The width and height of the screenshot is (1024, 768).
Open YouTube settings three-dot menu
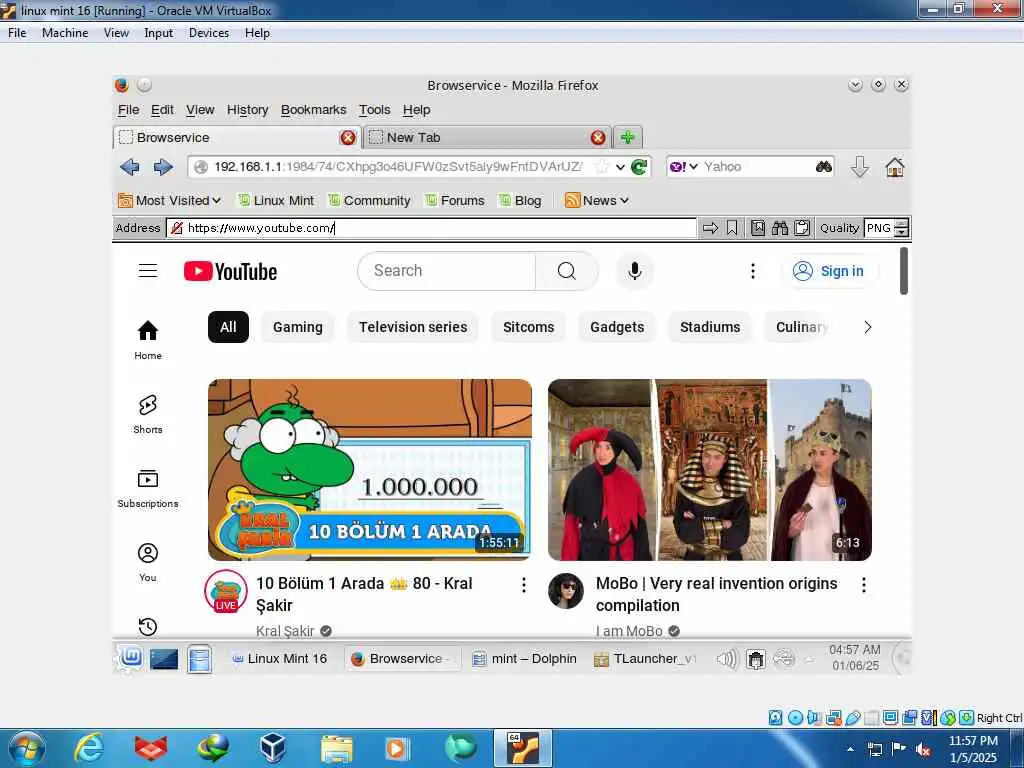[753, 271]
